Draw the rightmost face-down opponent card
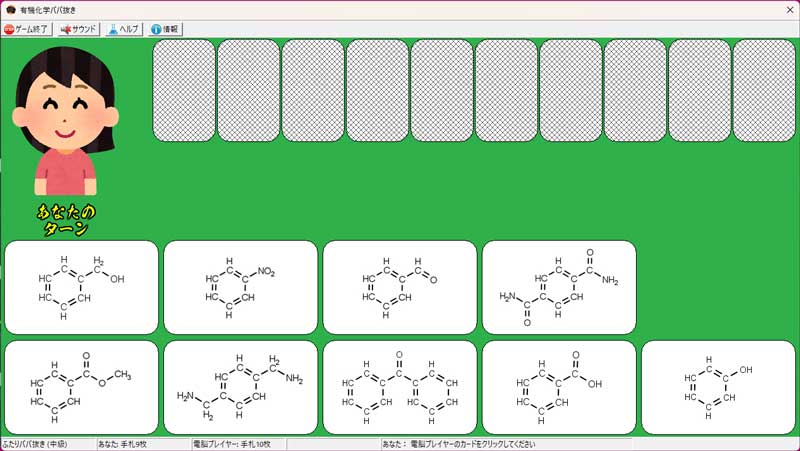 pos(764,90)
